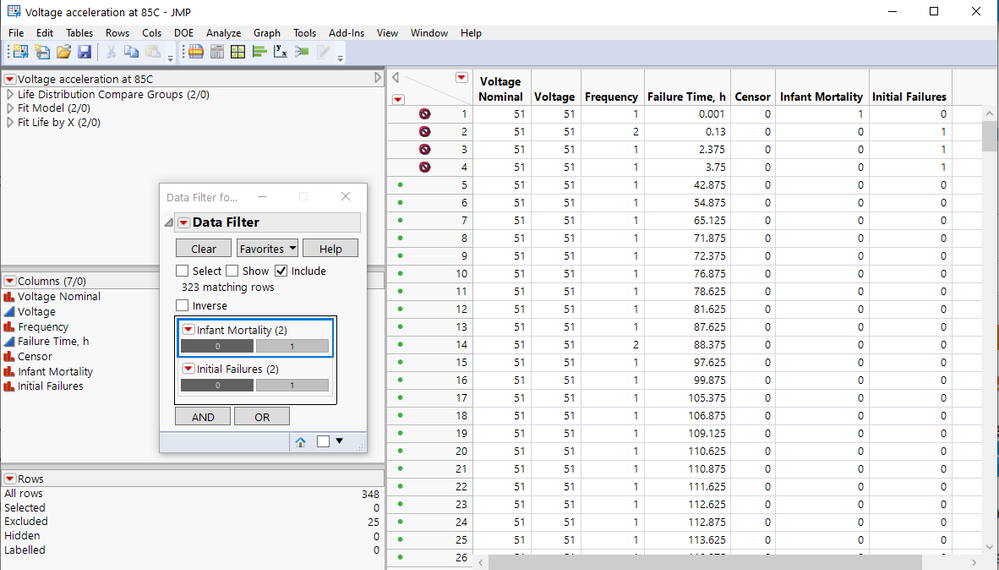Open the Graph menu
This screenshot has height=570, width=999.
coord(266,33)
